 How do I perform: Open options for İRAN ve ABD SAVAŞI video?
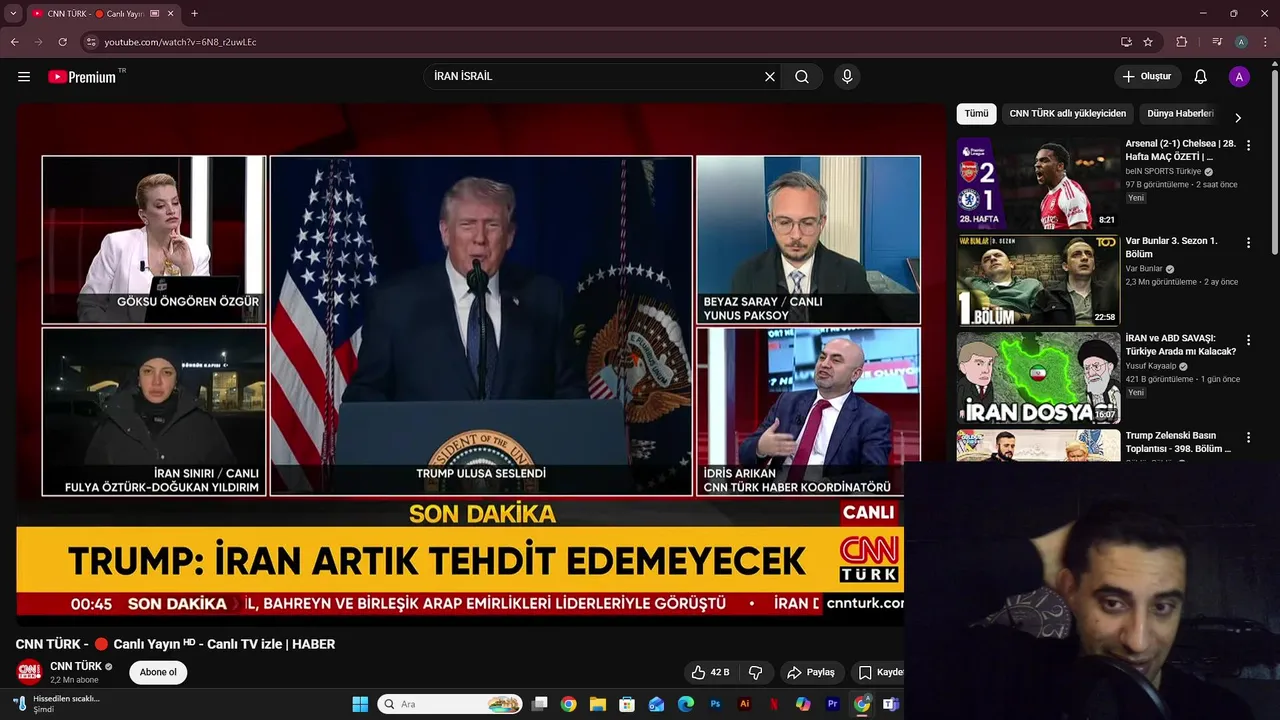click(1248, 340)
